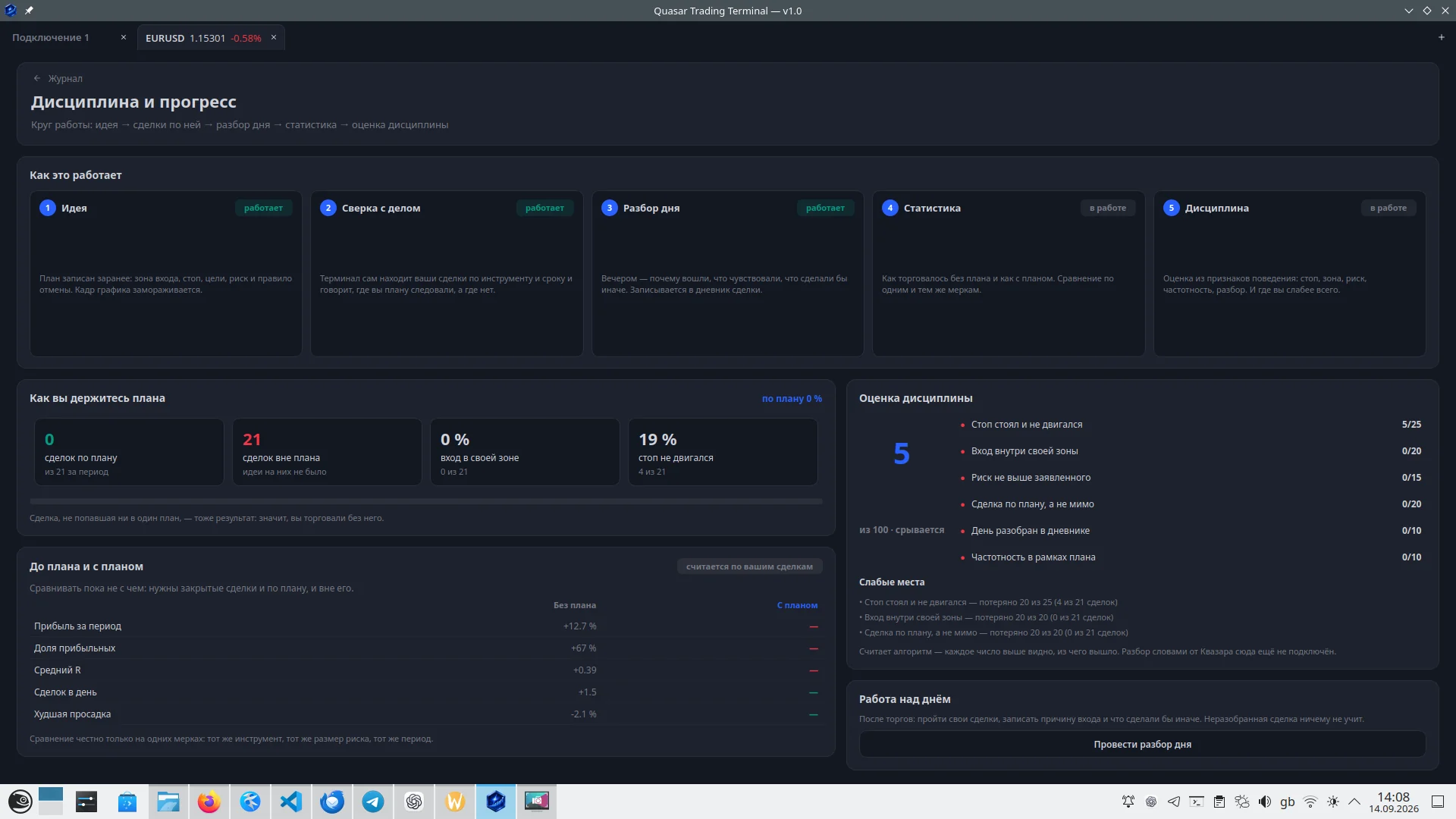Open Telegram from the taskbar
Screen dimensions: 1456x819
pyautogui.click(x=372, y=802)
